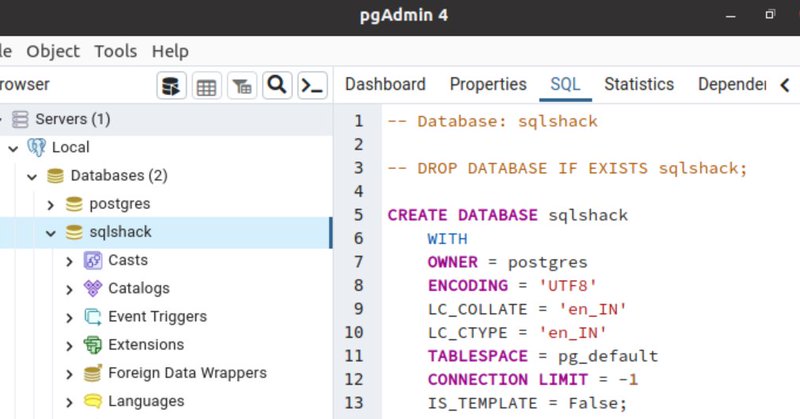Click the Databases node icon
Image resolution: width=800 pixels, height=419 pixels.
point(55,176)
